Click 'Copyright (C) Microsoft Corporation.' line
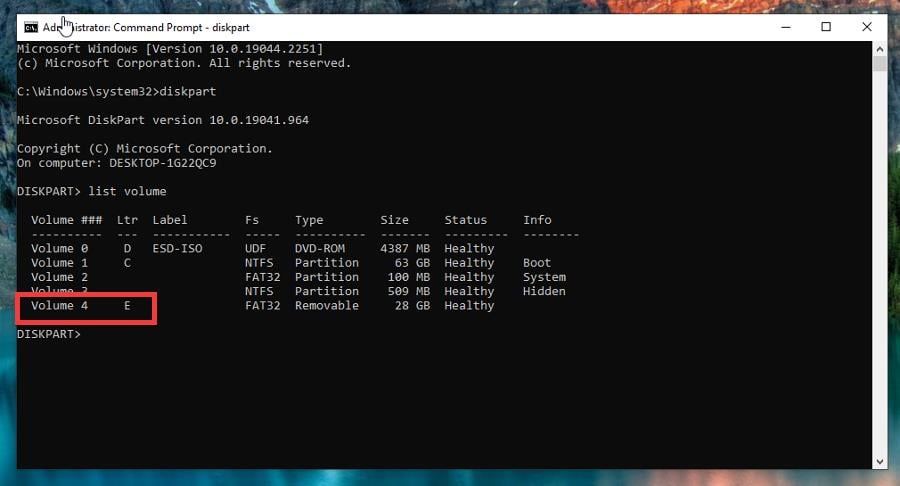 click(x=145, y=149)
